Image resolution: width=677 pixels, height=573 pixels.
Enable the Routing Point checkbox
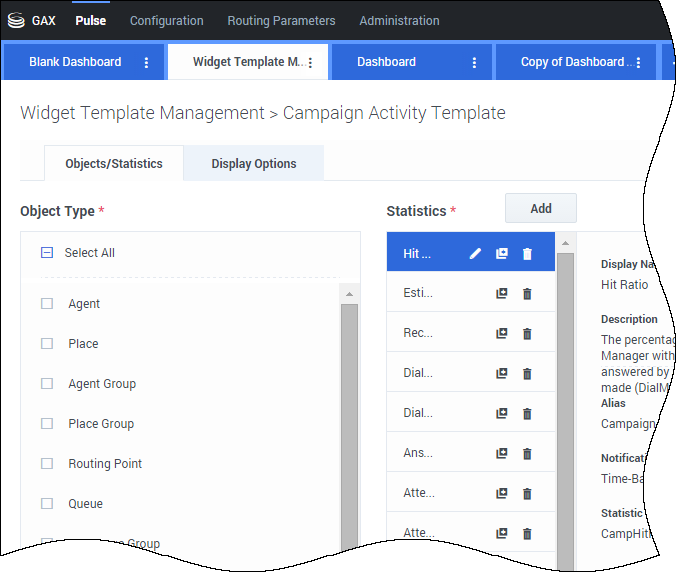pyautogui.click(x=47, y=464)
